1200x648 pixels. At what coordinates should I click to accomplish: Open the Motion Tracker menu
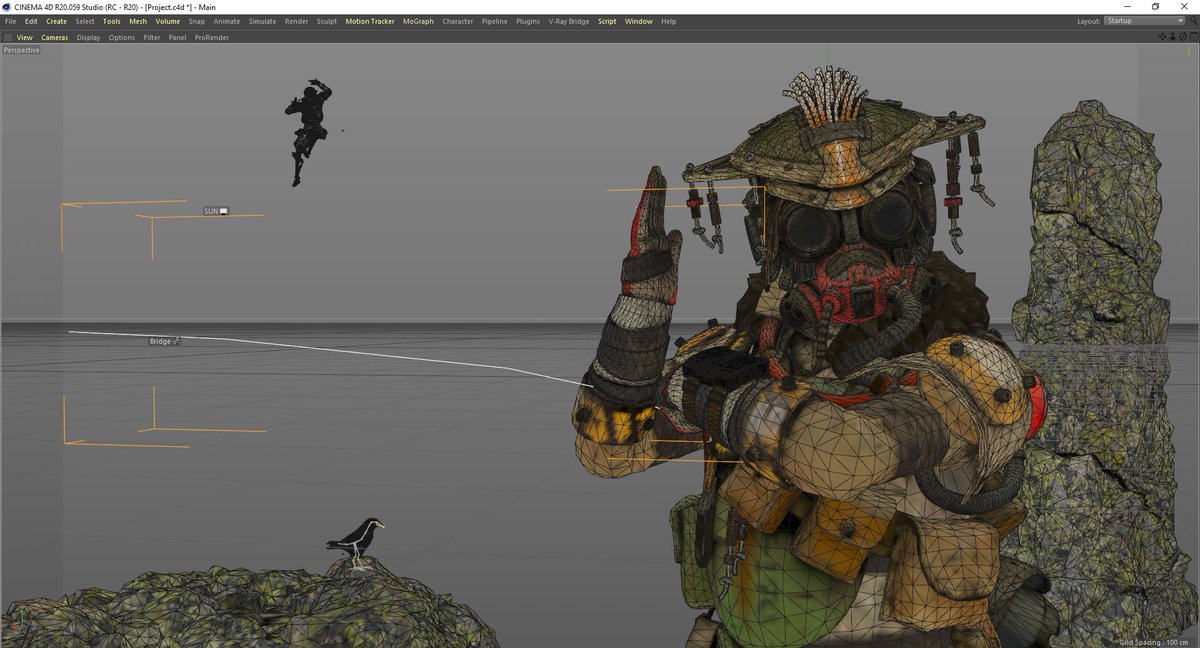[370, 21]
